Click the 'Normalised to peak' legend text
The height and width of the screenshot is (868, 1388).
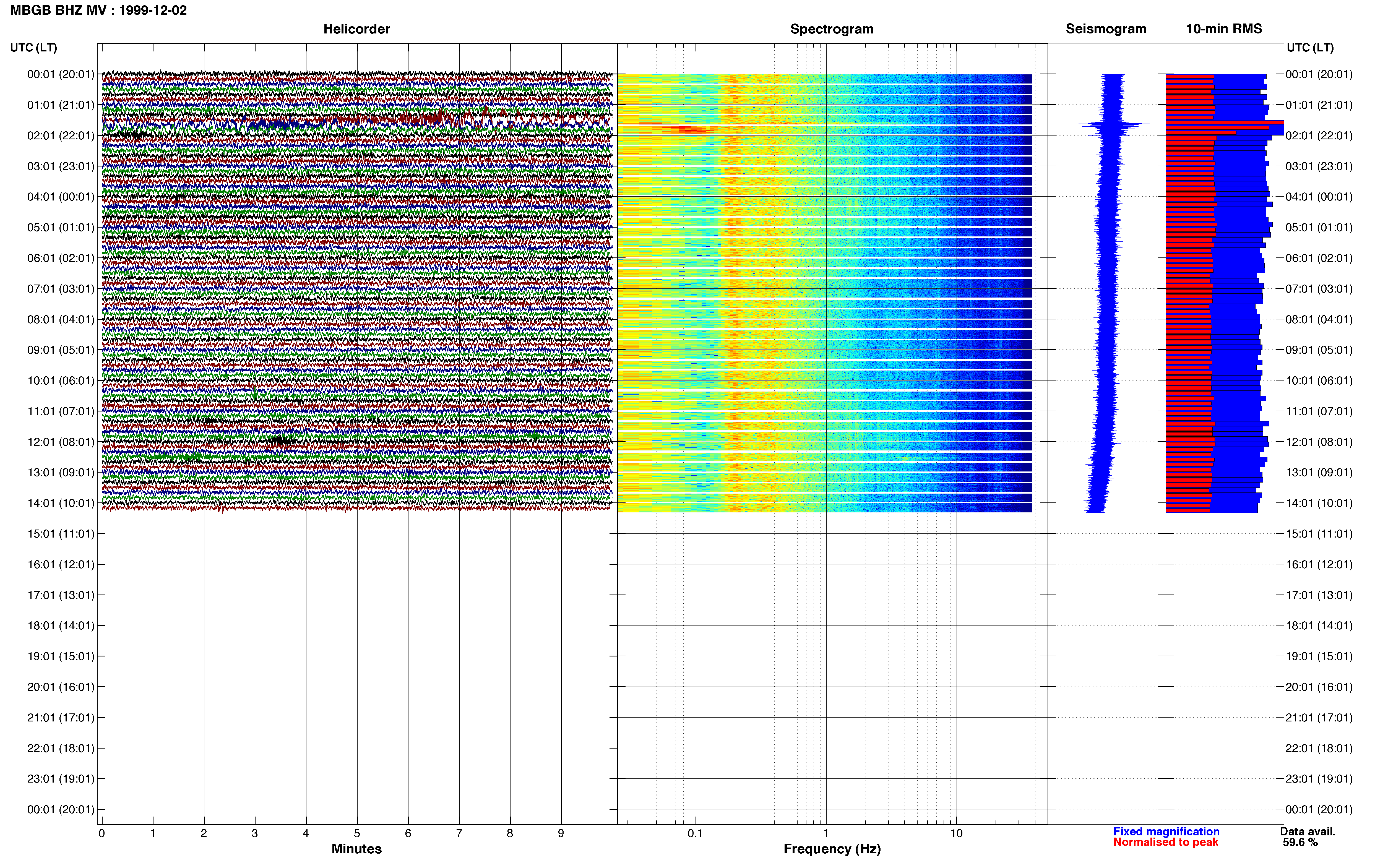coord(1165,842)
